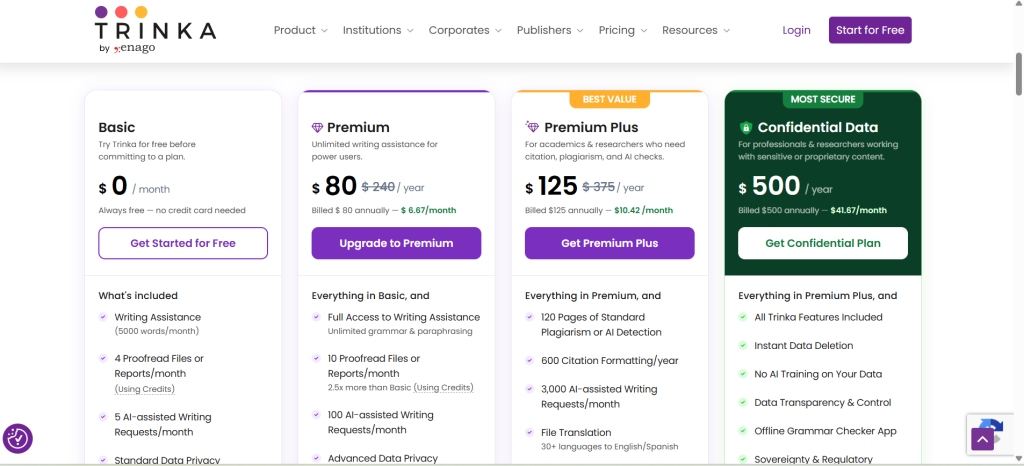Screen dimensions: 1024x466
Task: Click checkmark beside 120 Pages of Standard Plagiarism
Action: point(530,317)
